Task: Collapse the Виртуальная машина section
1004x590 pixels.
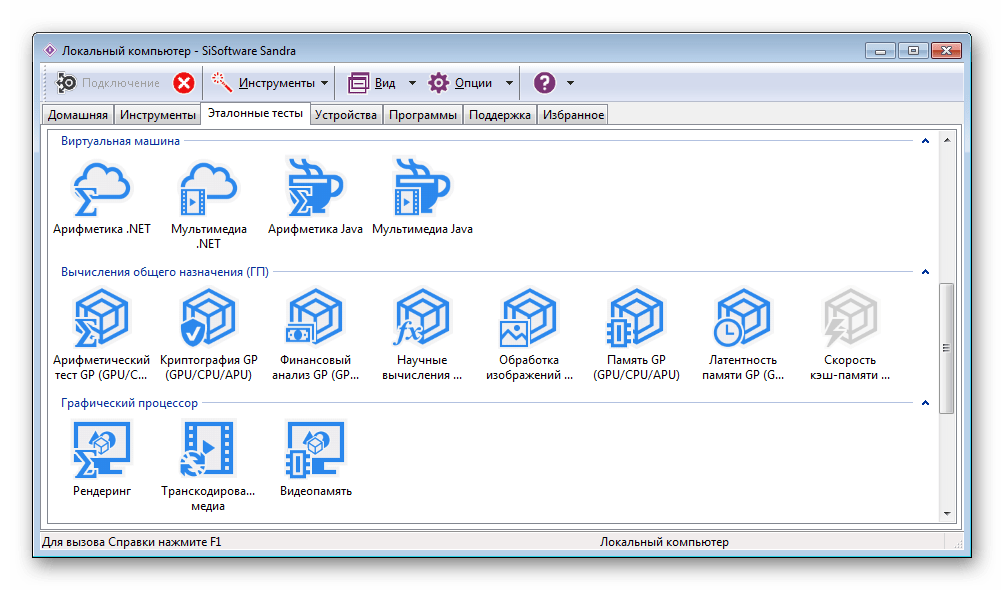Action: coord(925,141)
